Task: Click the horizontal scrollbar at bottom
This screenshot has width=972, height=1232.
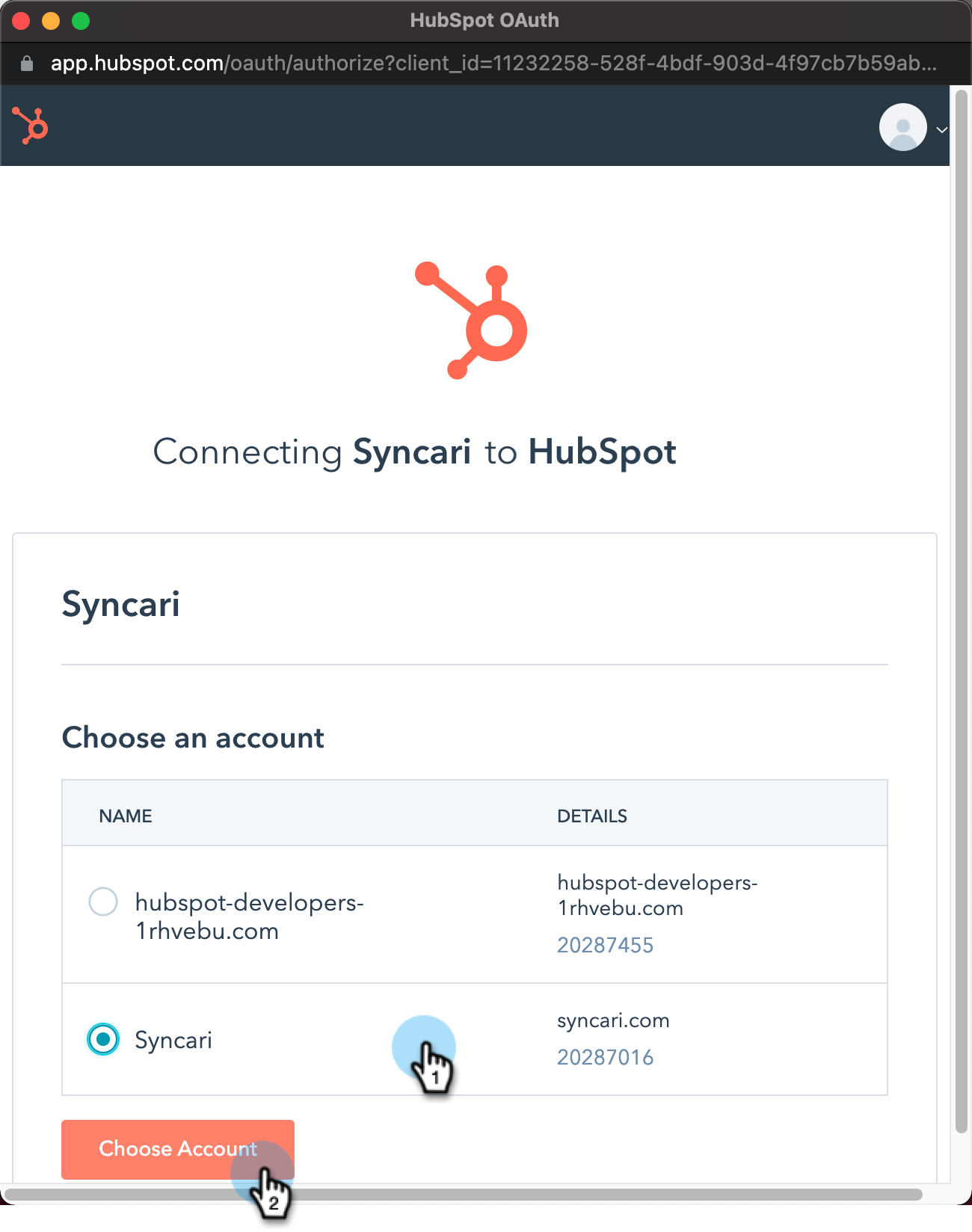Action: (x=464, y=1195)
